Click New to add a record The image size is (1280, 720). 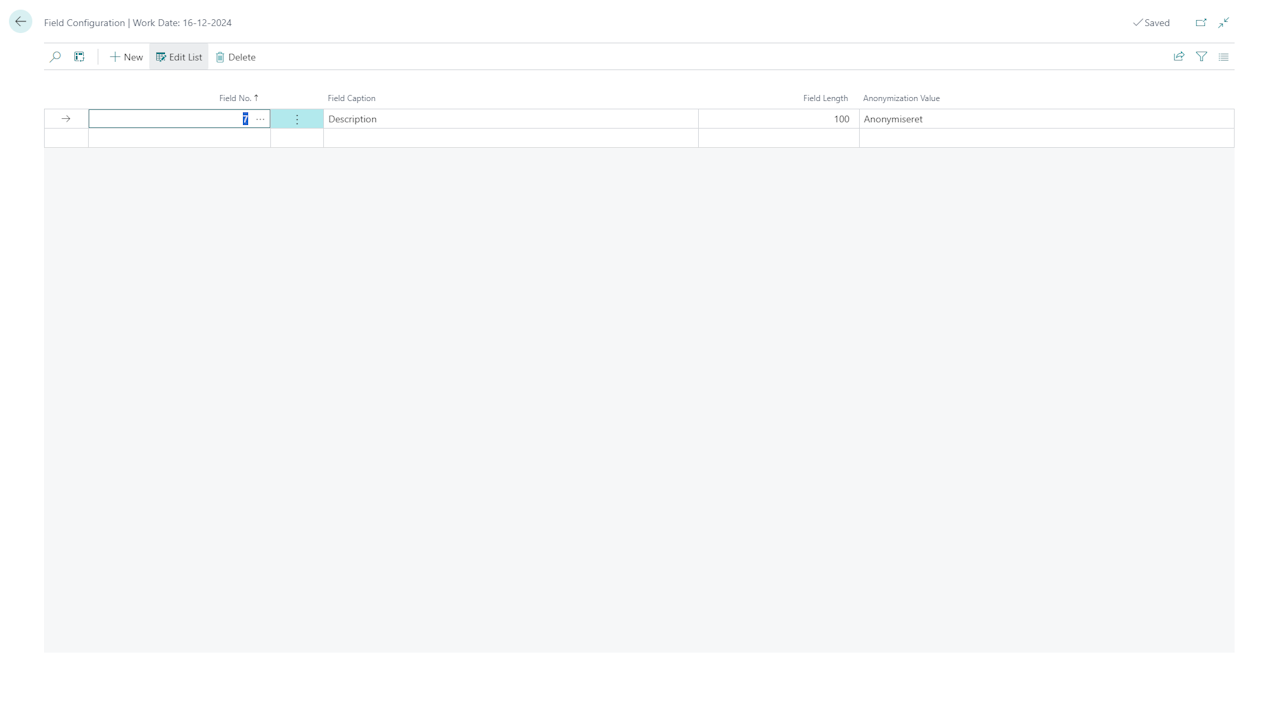coord(125,57)
